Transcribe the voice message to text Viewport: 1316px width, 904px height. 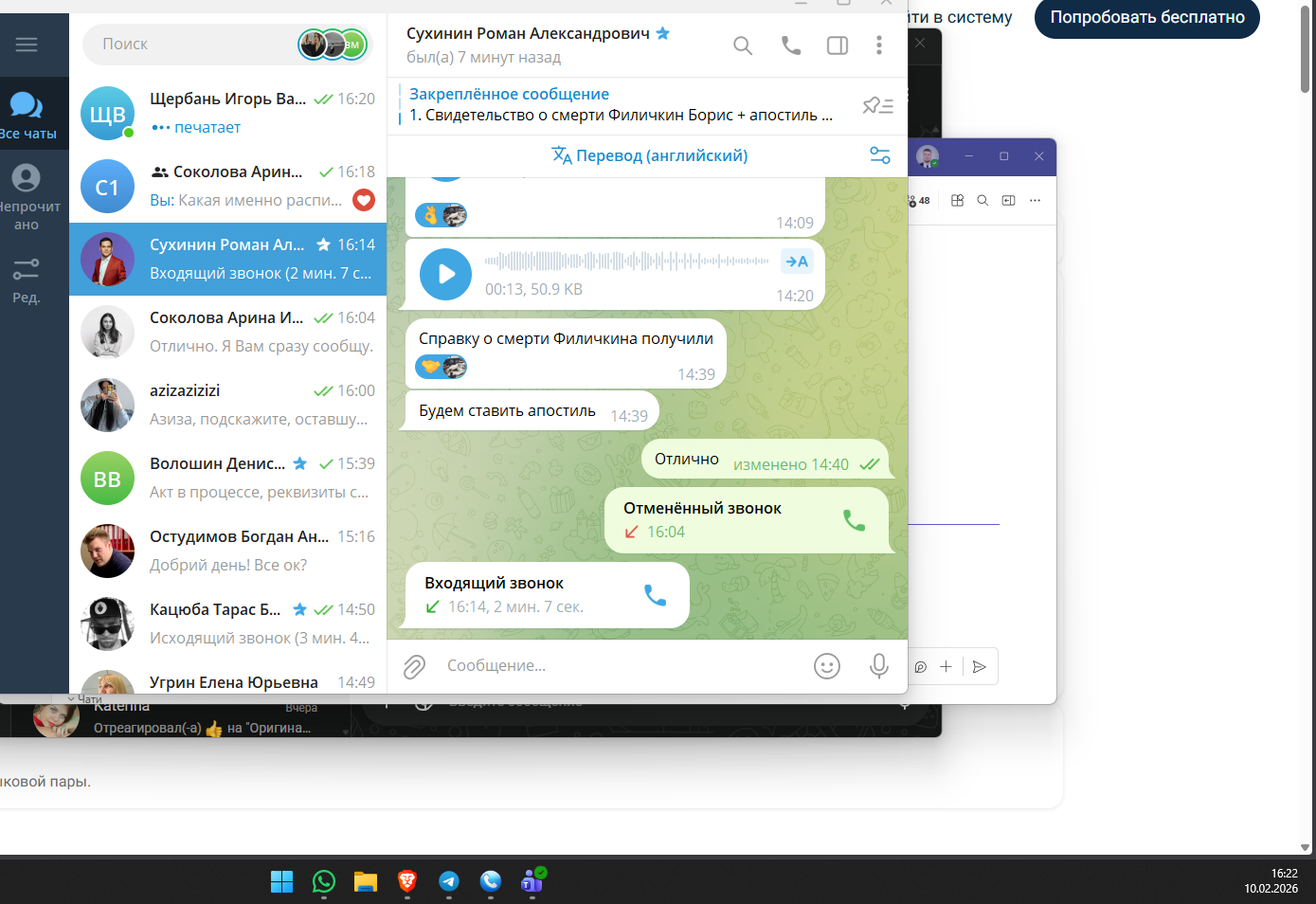click(x=797, y=262)
